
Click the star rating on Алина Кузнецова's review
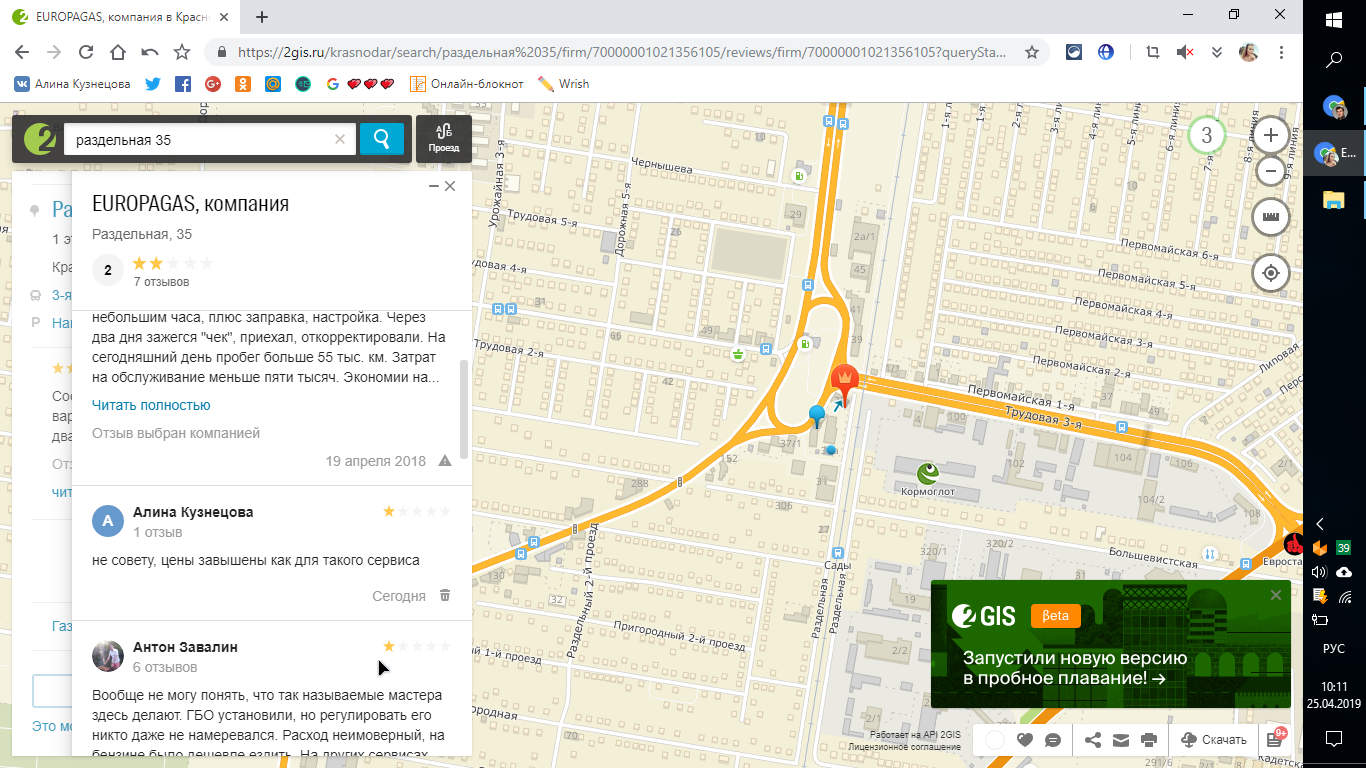coord(417,511)
